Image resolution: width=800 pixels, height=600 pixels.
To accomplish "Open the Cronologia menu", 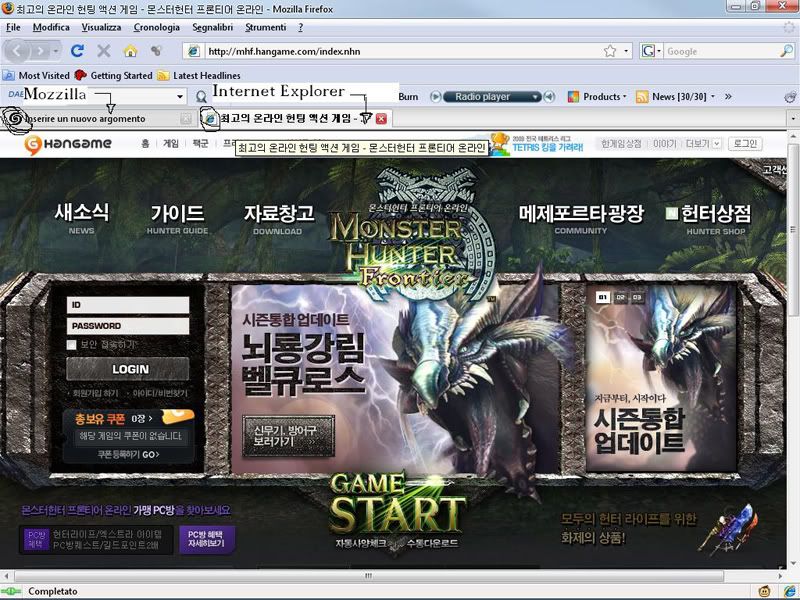I will 157,28.
